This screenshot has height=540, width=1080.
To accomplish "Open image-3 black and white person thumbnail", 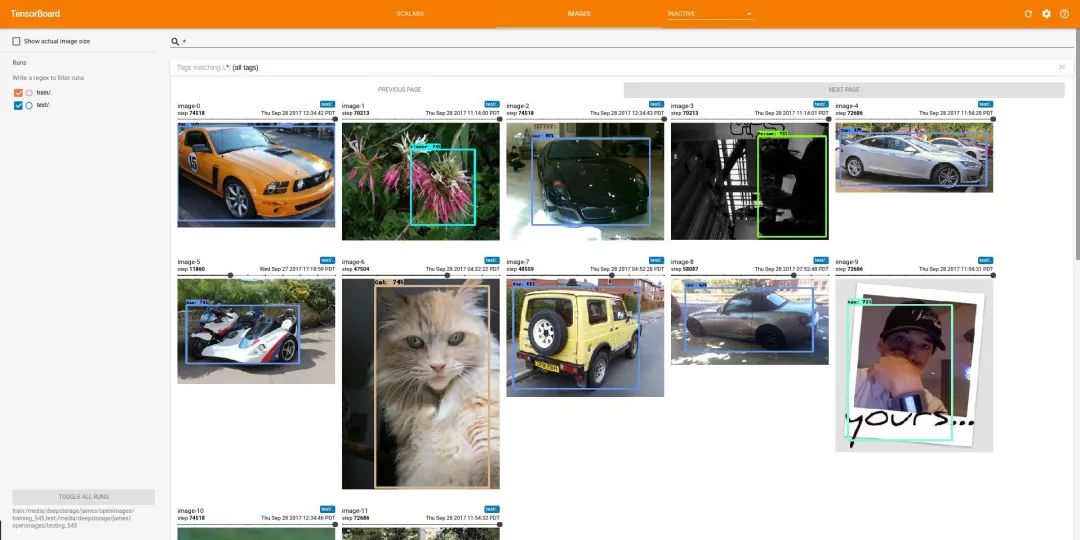I will coord(749,181).
